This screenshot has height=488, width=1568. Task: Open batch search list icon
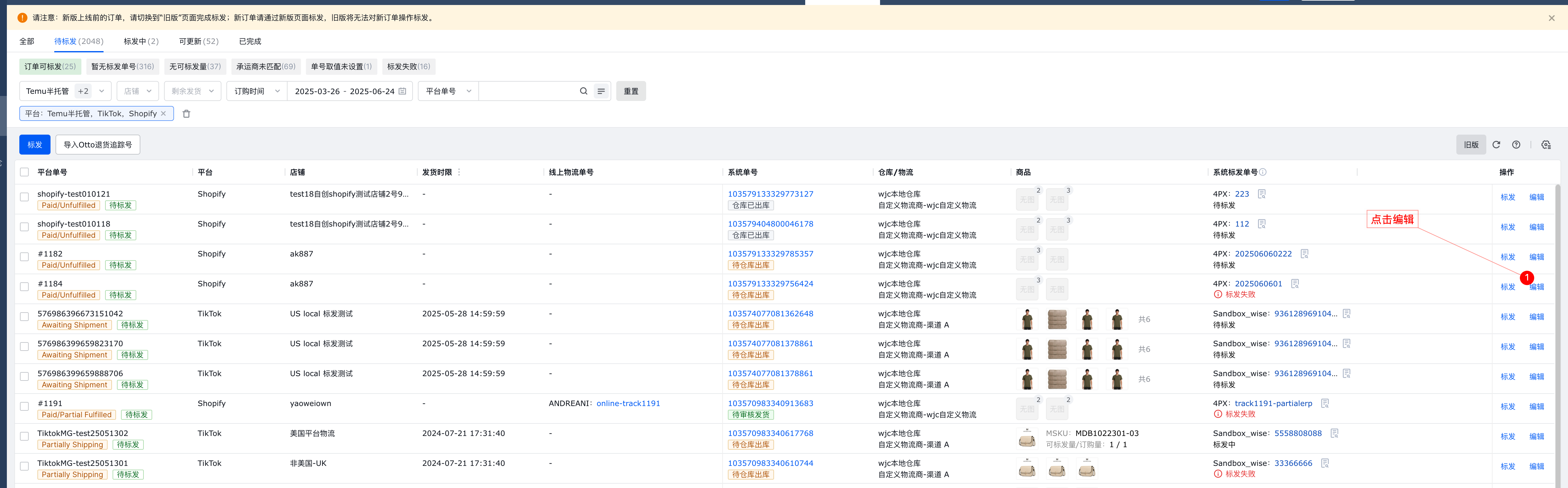(x=601, y=91)
